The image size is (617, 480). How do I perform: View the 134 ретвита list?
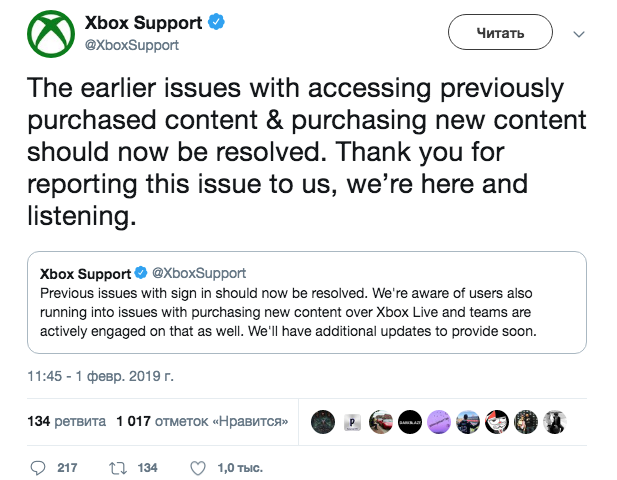point(67,421)
